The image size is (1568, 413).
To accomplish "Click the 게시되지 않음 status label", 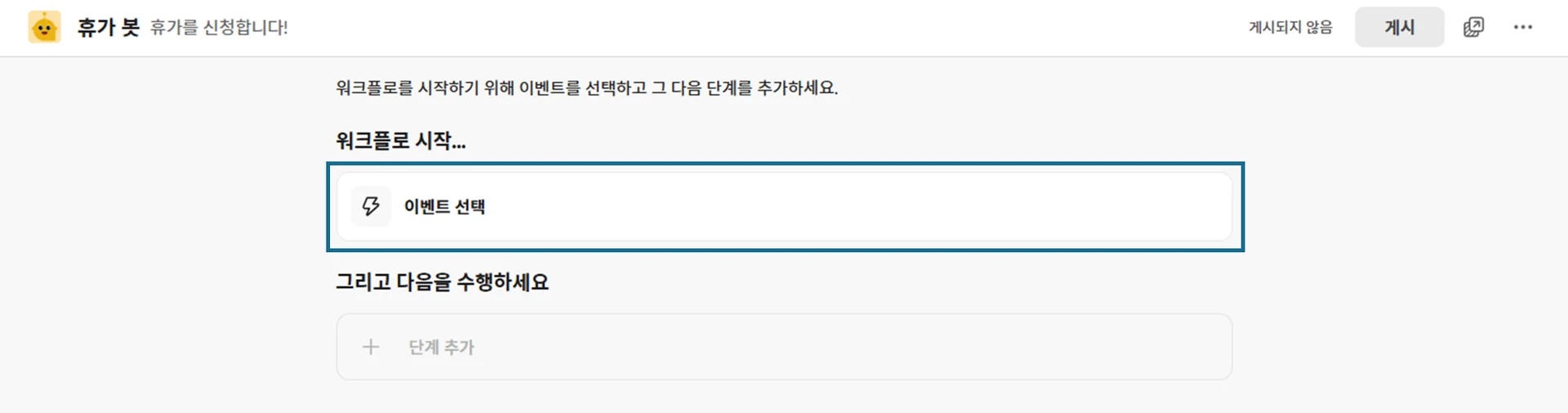I will coord(1290,27).
